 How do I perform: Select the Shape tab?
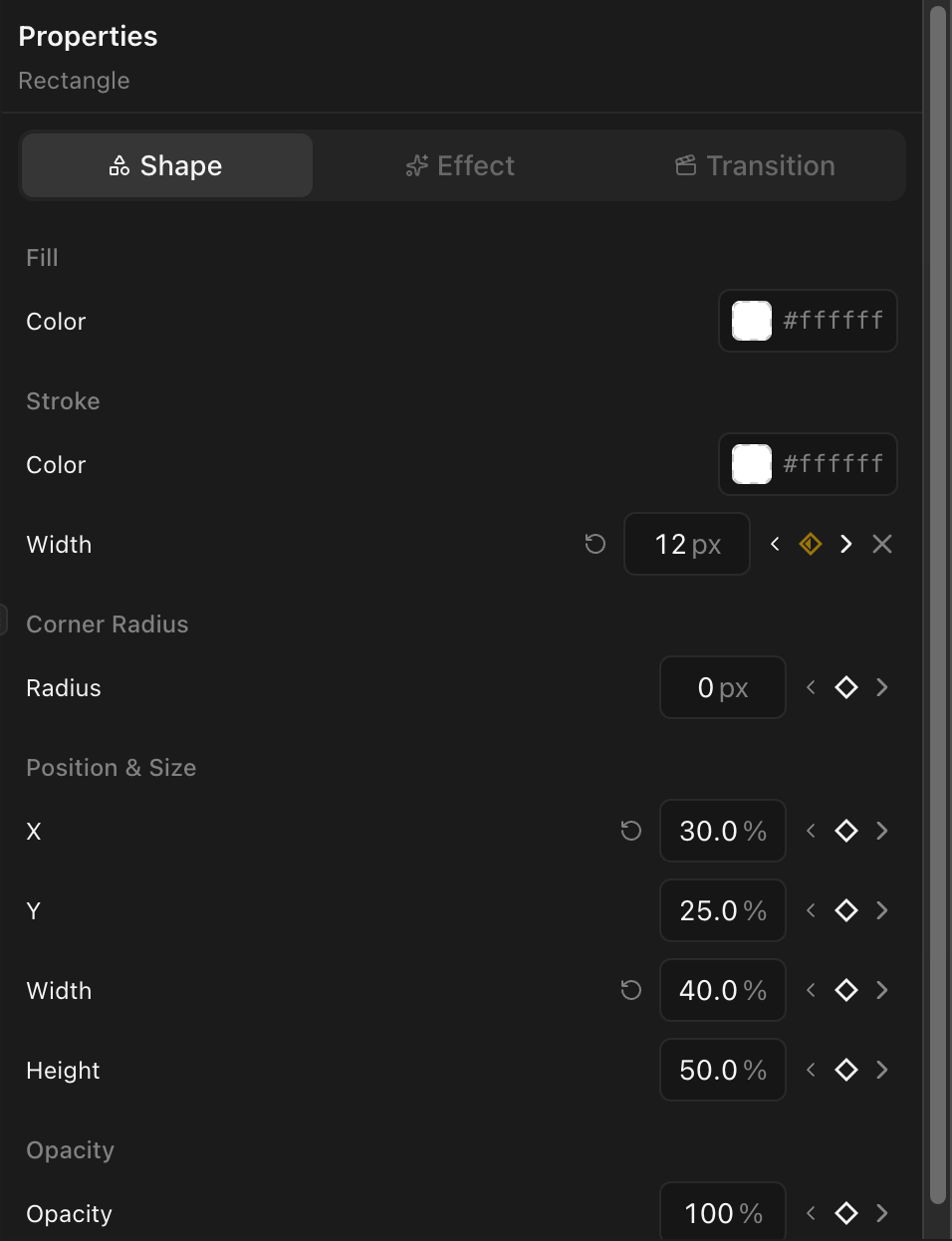tap(166, 165)
